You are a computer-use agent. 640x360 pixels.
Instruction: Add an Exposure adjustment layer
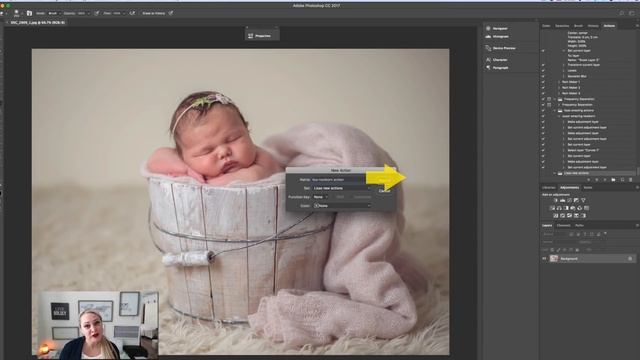tap(576, 200)
